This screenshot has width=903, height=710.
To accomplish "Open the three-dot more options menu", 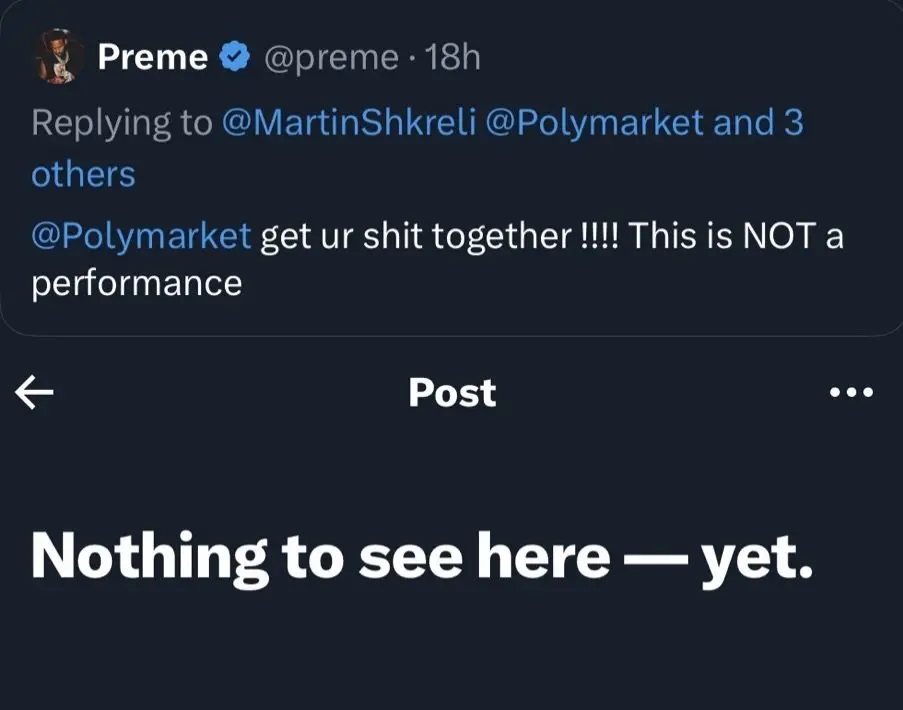I will tap(849, 392).
